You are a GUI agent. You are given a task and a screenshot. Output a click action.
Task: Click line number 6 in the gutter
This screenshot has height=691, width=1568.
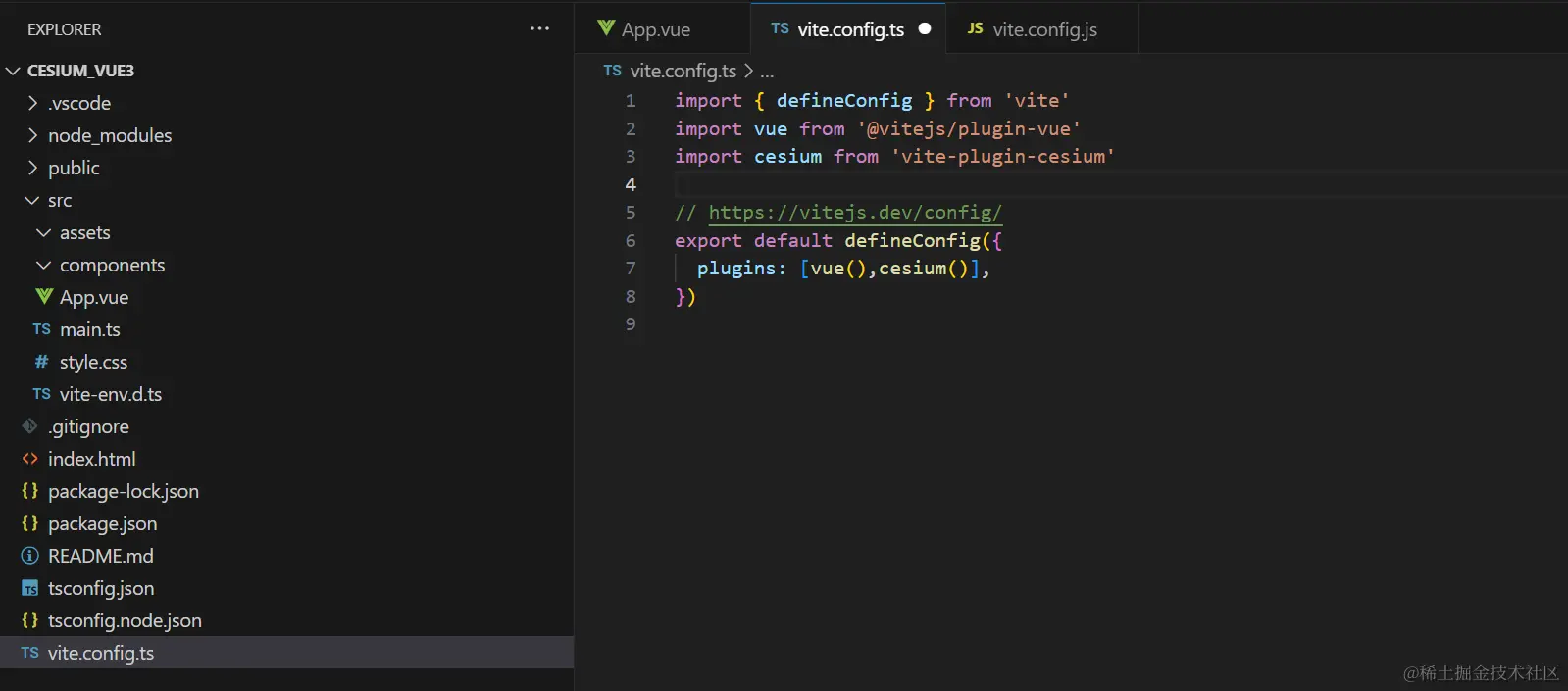coord(631,241)
